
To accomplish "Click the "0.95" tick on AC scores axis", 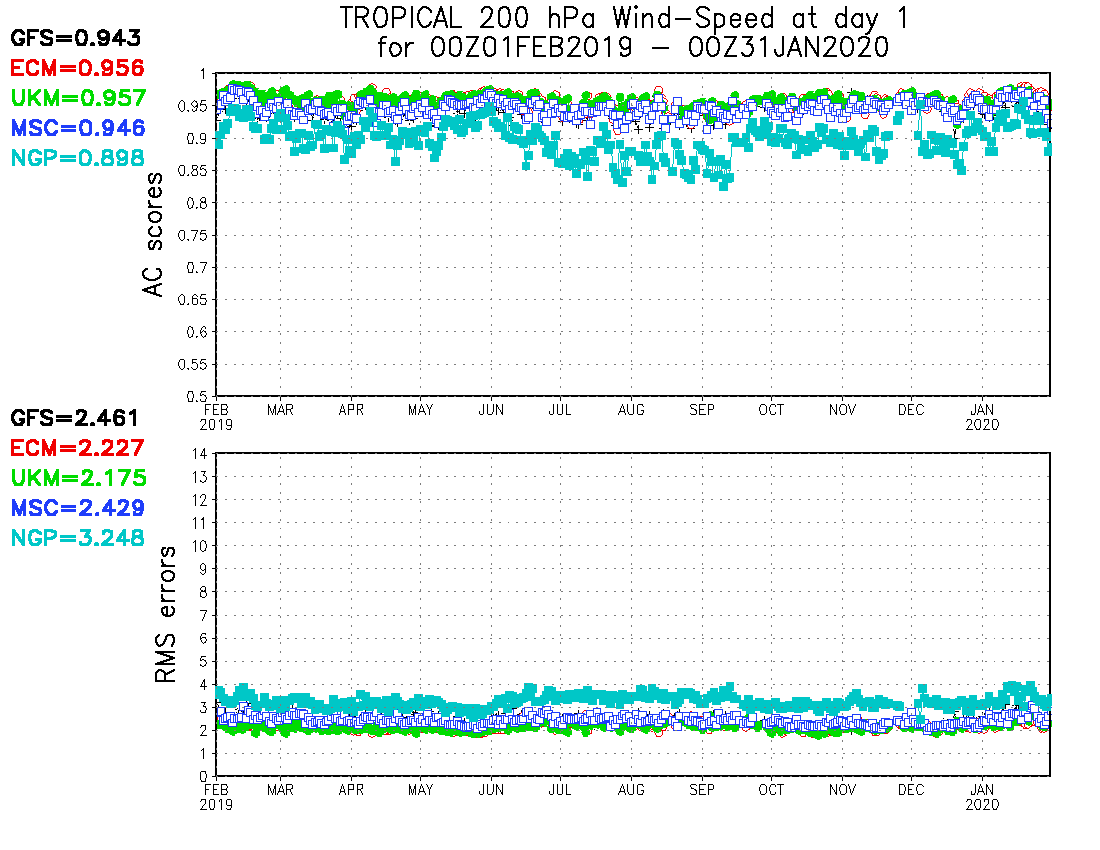I will coord(194,107).
